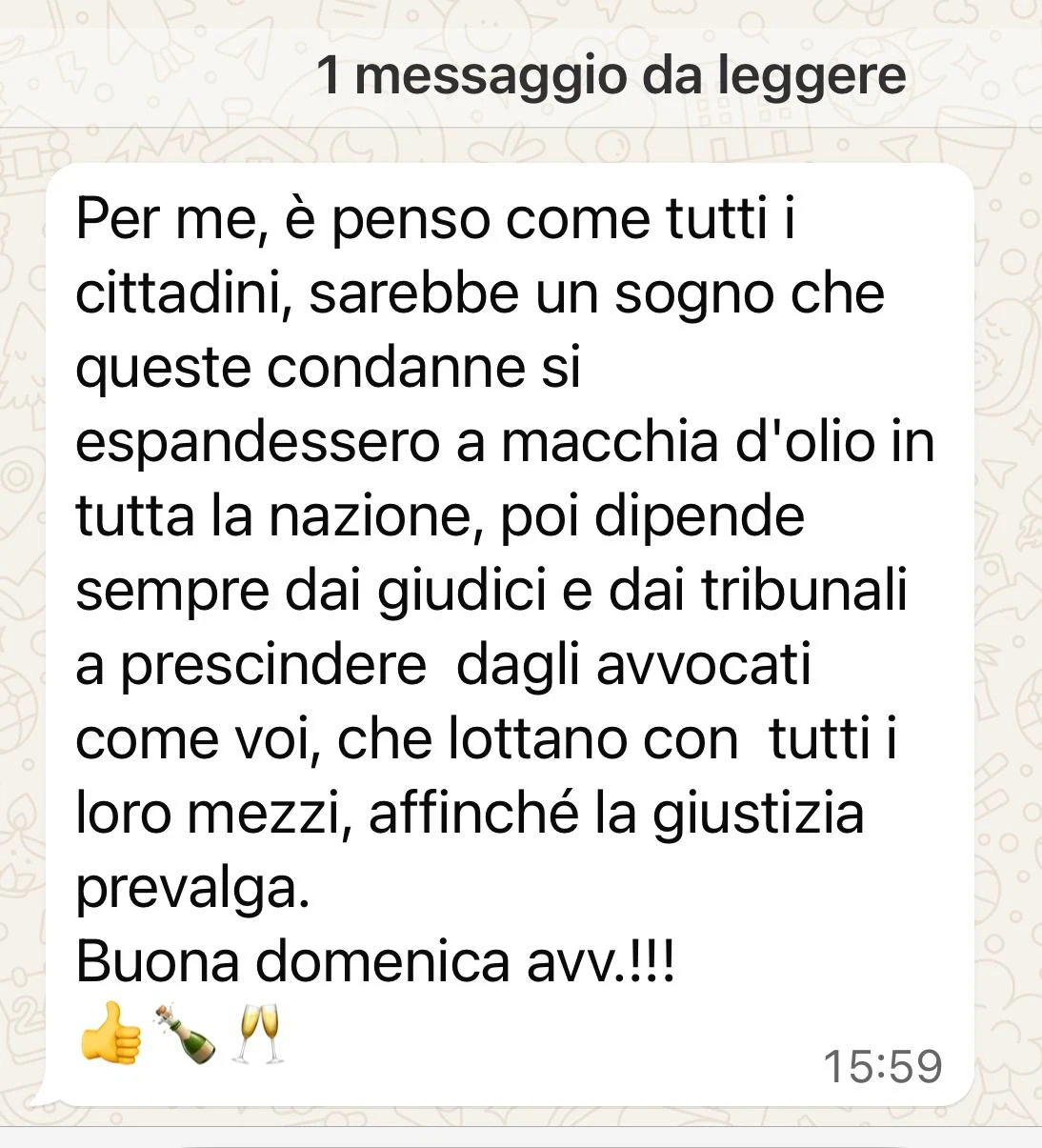Screen dimensions: 1042x1148
Task: Click the 15:59 message timestamp
Action: pos(882,1066)
